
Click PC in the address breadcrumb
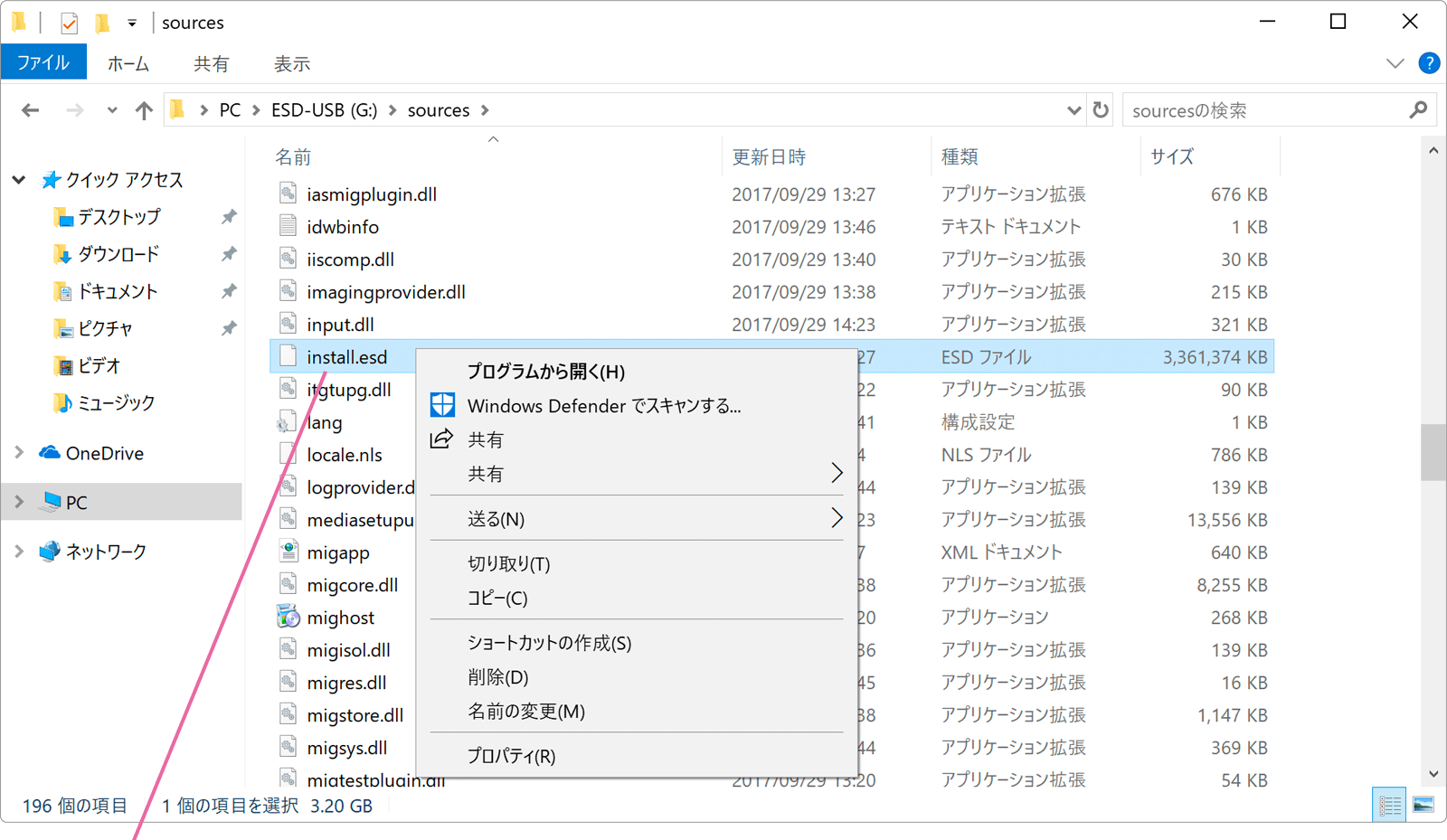[x=231, y=110]
